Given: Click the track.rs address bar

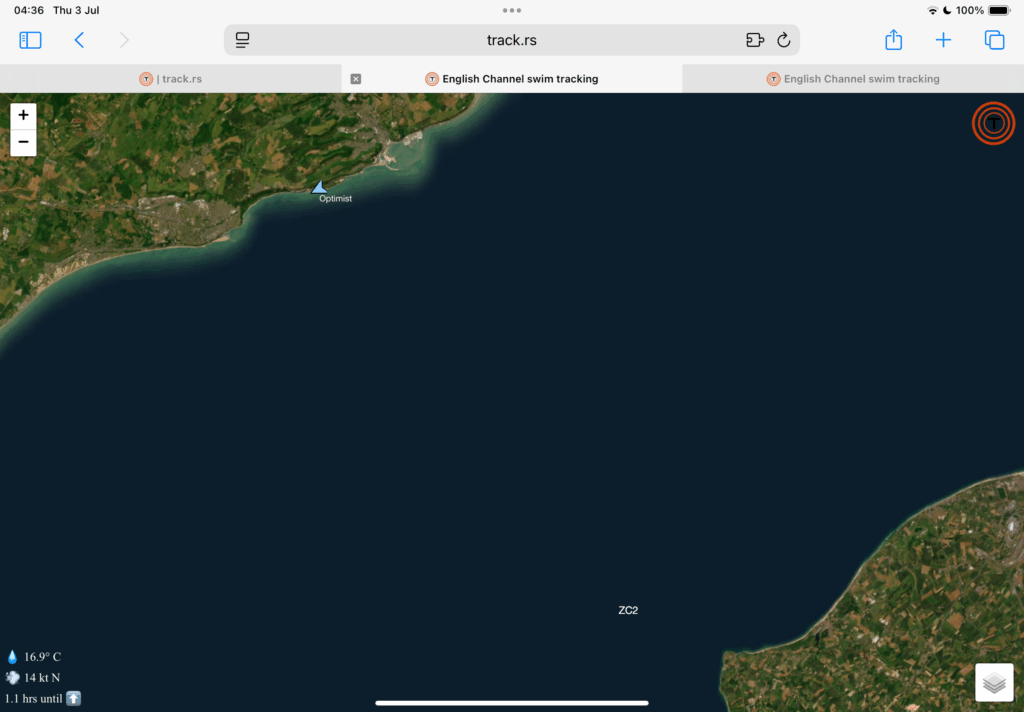Looking at the screenshot, I should (512, 40).
